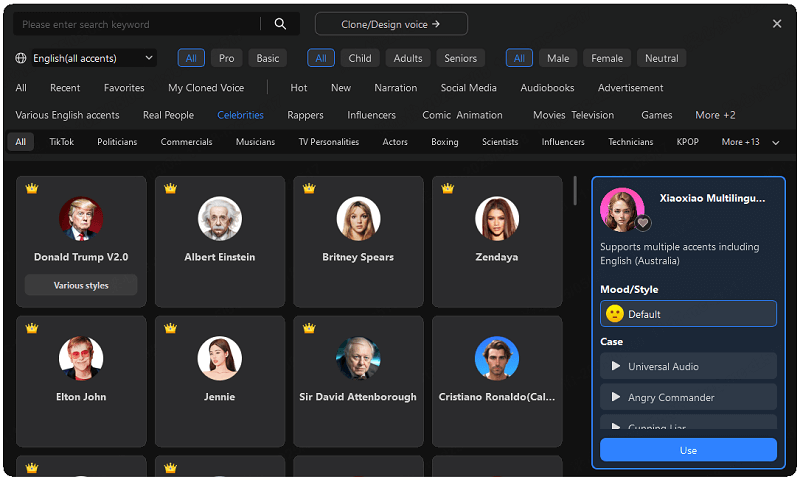Click the globe language icon
Viewport: 800px width, 482px height.
coord(20,58)
